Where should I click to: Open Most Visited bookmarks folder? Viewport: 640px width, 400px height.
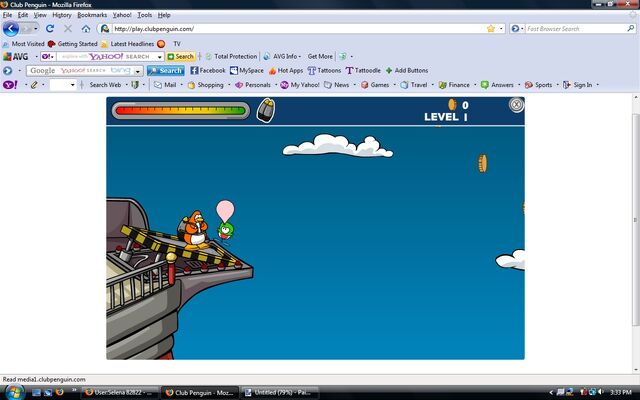[24, 44]
